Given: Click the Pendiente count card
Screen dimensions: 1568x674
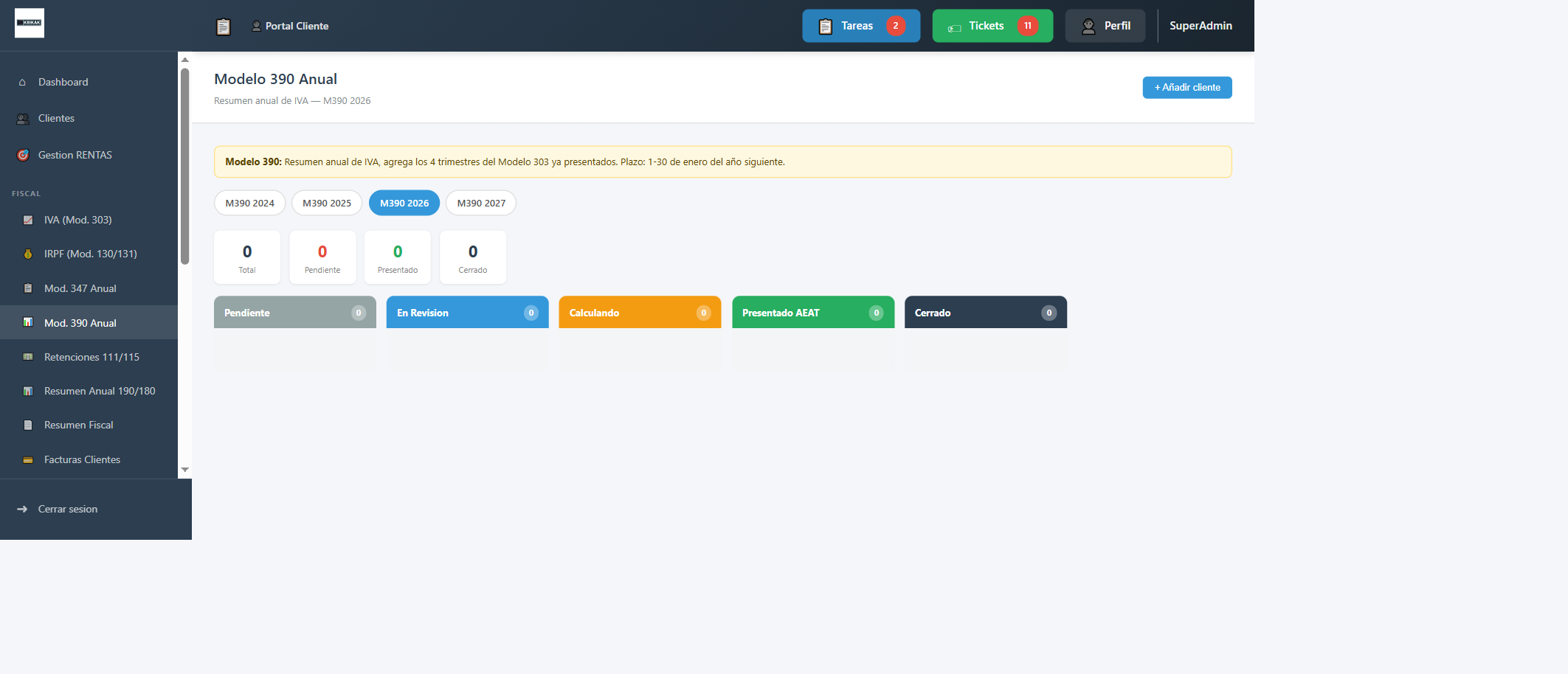Looking at the screenshot, I should pos(322,257).
